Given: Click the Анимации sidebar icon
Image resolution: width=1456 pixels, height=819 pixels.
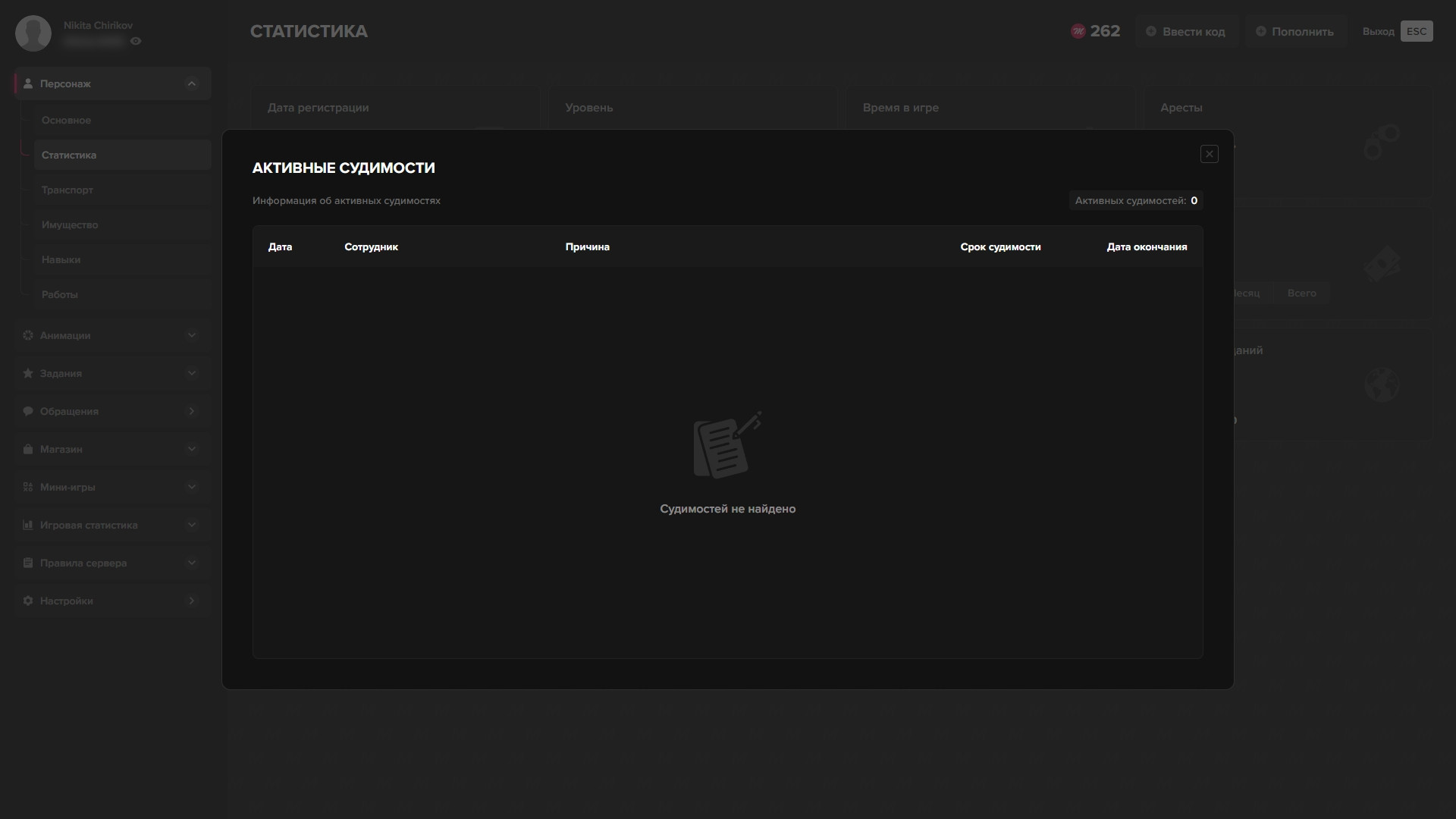Looking at the screenshot, I should click(28, 335).
